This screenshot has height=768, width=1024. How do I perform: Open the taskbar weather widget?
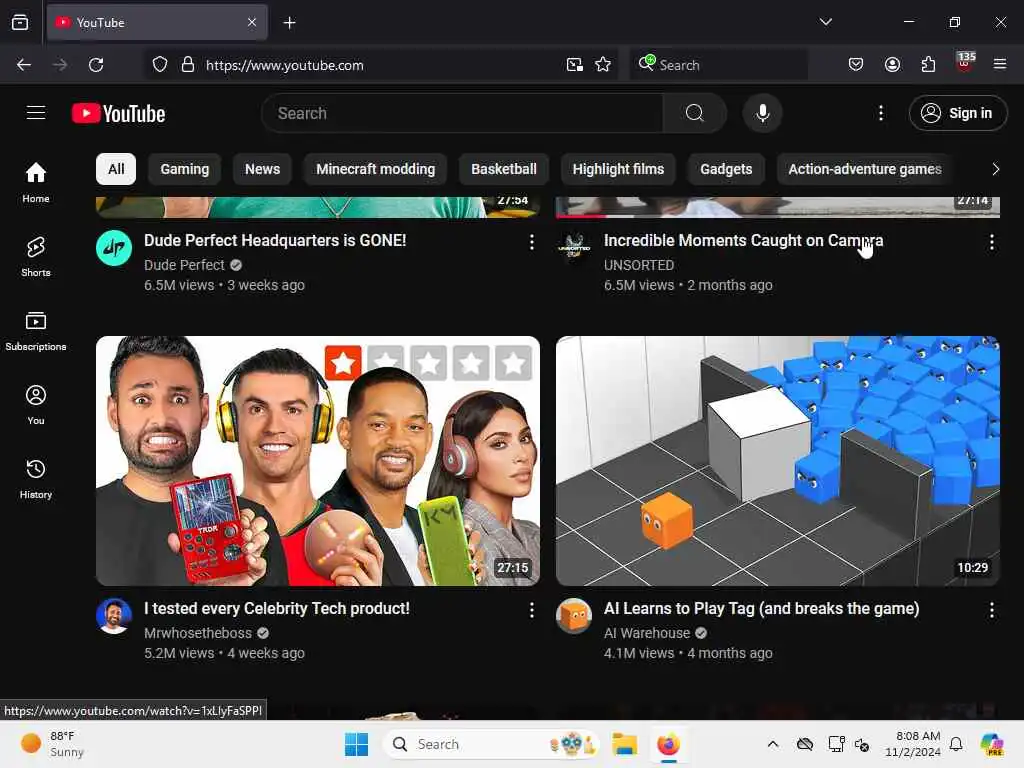tap(54, 744)
